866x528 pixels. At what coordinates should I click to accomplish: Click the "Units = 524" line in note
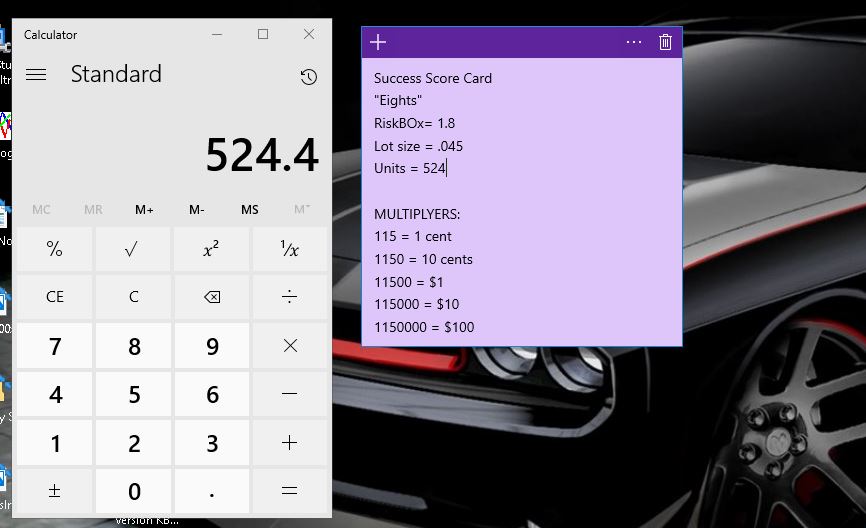click(410, 169)
